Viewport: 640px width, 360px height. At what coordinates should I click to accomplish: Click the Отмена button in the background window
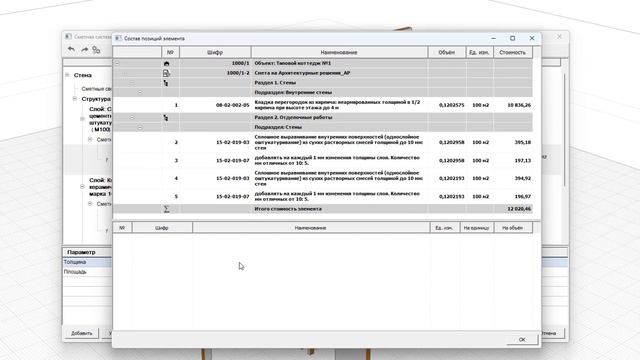(552, 333)
